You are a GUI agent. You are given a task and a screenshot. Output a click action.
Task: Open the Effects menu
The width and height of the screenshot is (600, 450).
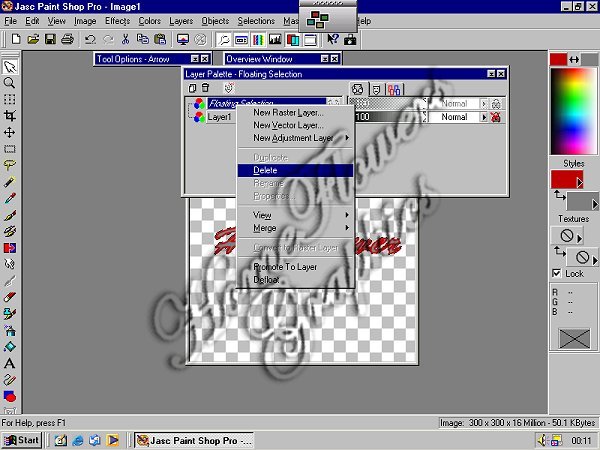pyautogui.click(x=117, y=21)
